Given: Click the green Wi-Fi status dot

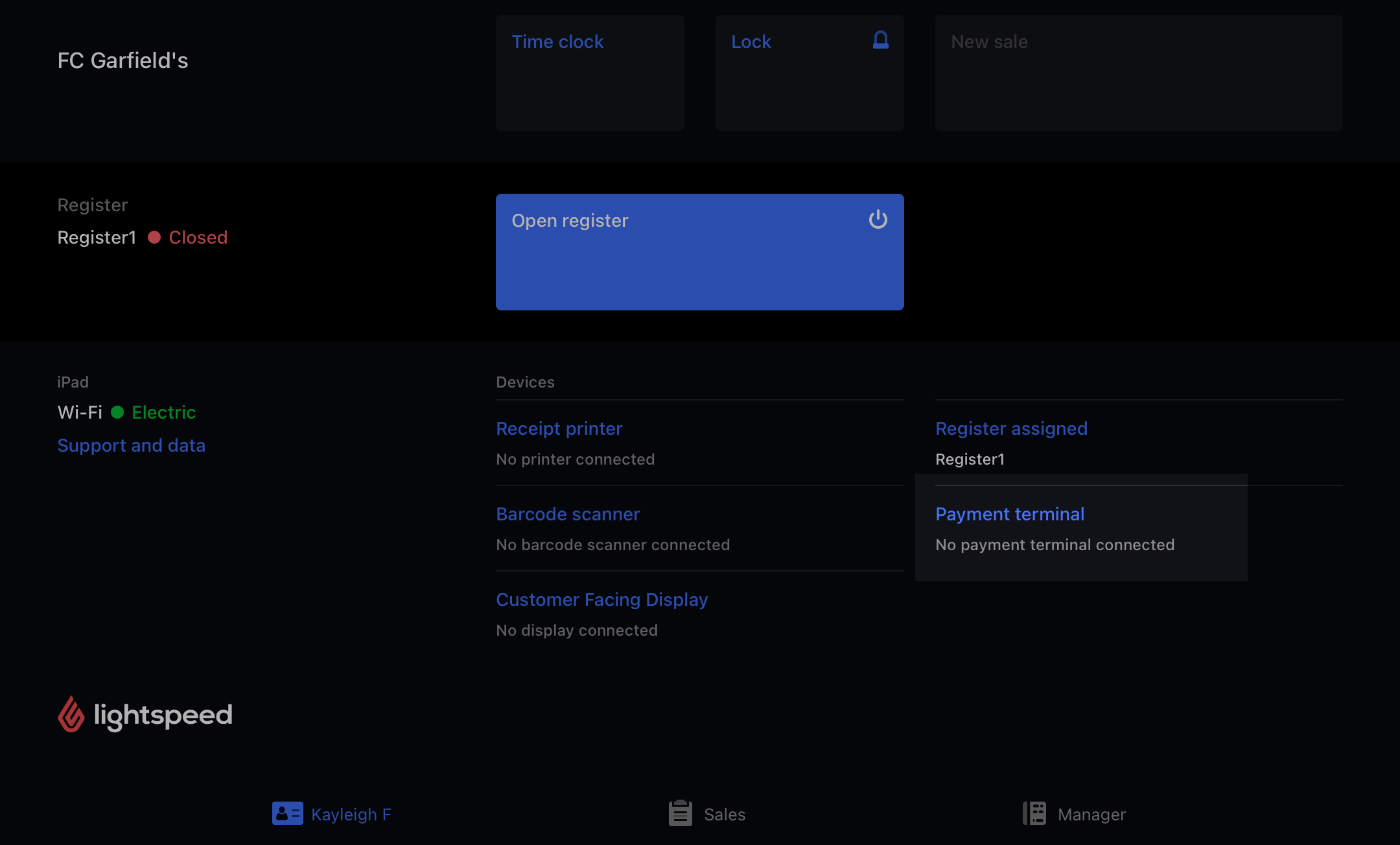Looking at the screenshot, I should (117, 412).
